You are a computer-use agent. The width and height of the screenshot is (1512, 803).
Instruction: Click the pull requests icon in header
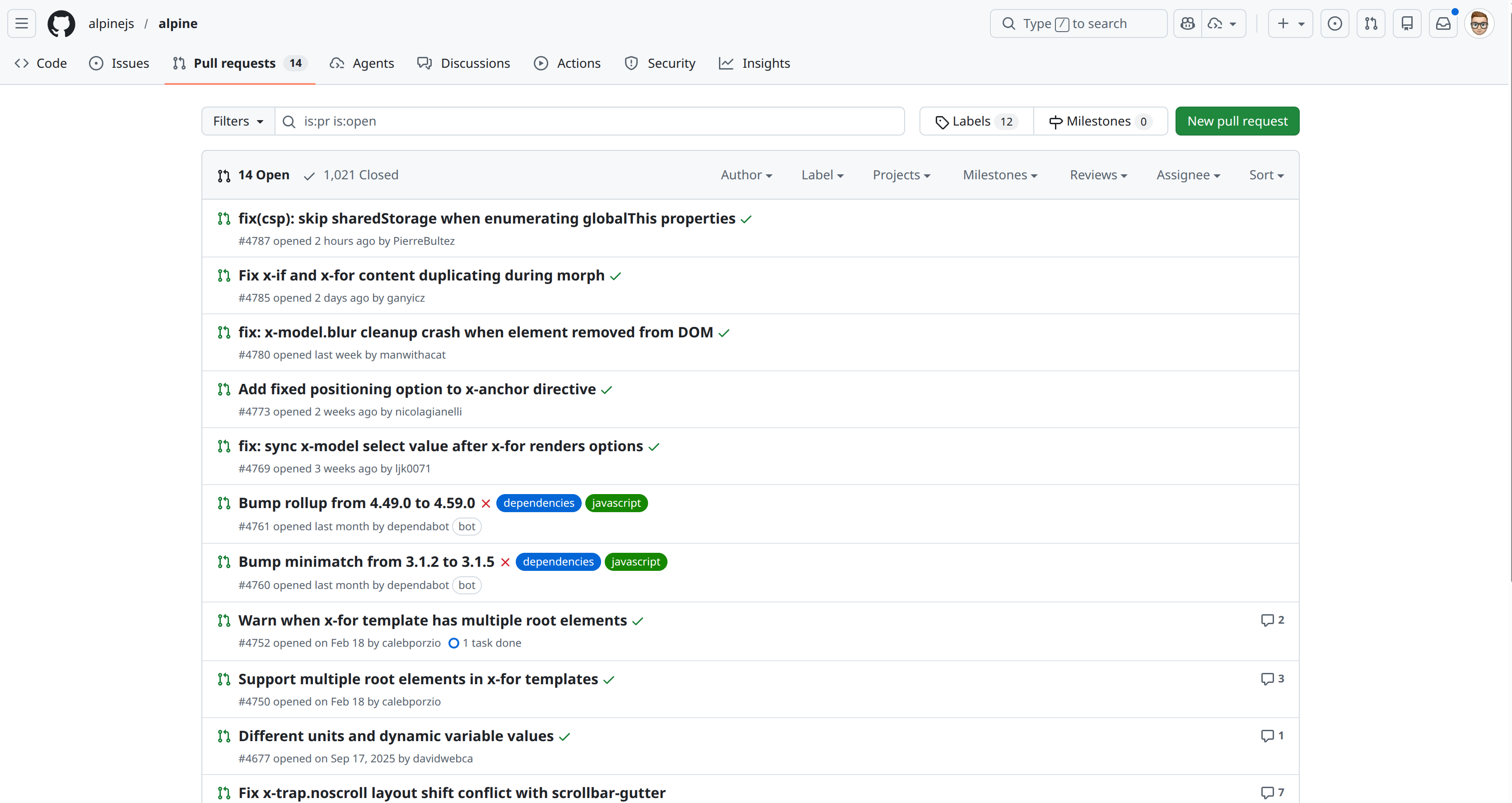click(1371, 23)
